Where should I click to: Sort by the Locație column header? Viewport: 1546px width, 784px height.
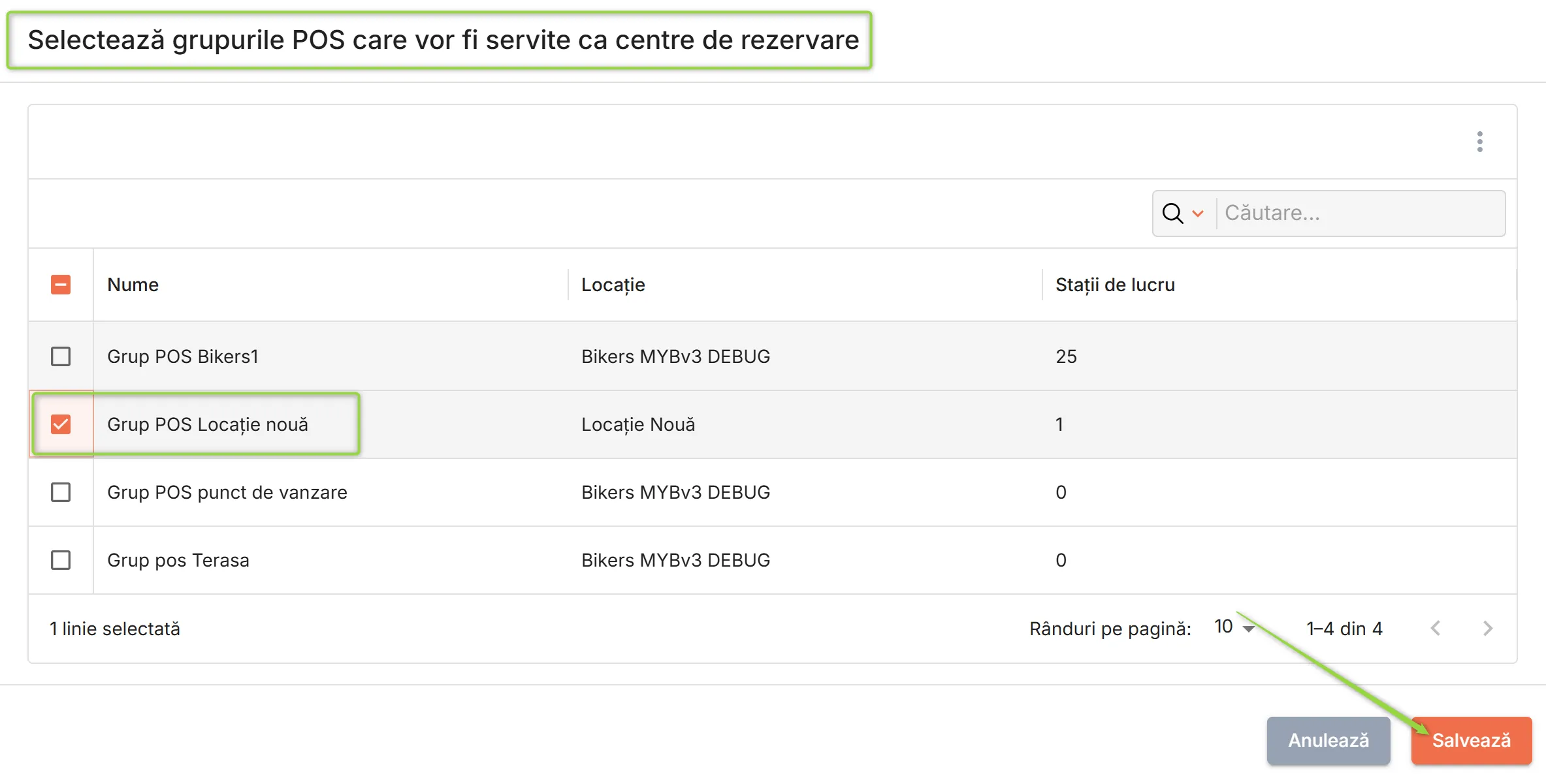[x=613, y=285]
